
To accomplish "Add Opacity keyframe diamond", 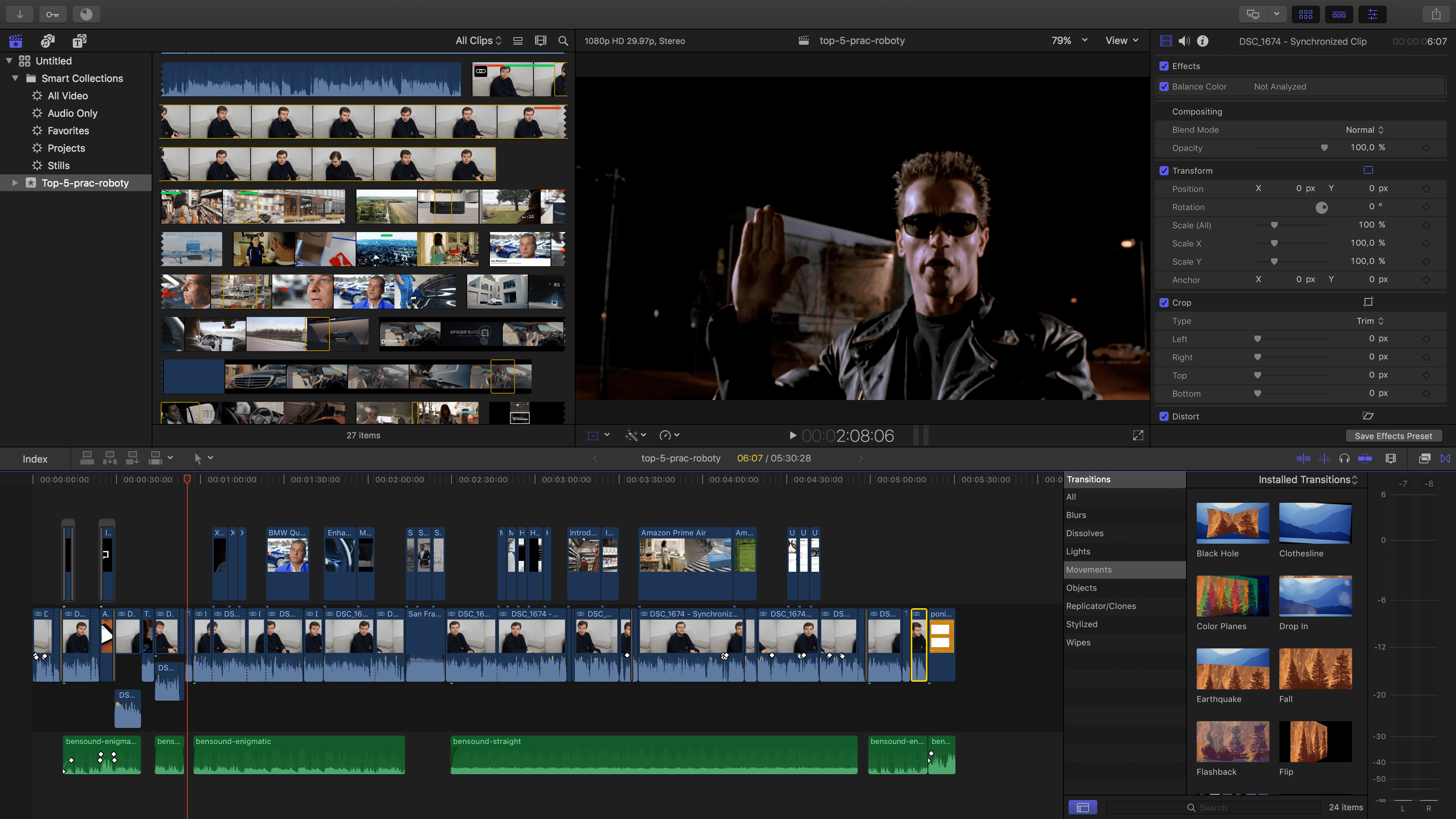I will (1426, 148).
